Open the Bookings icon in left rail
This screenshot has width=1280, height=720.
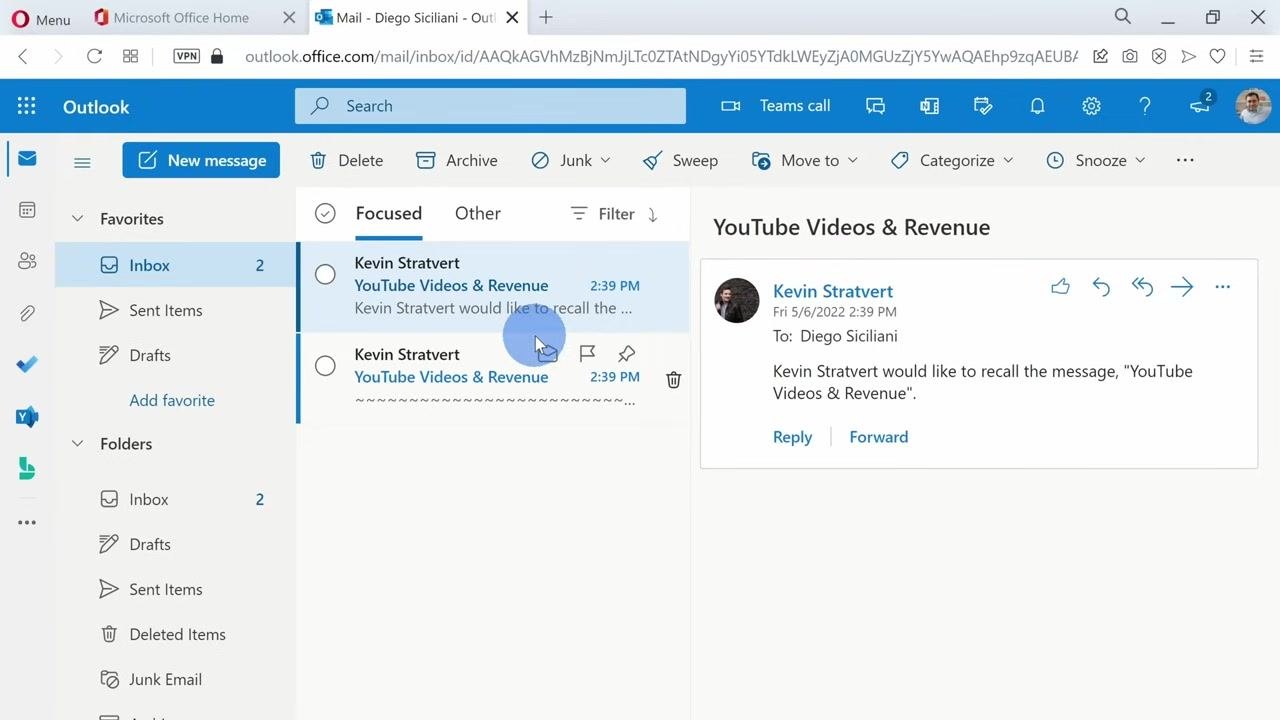click(x=27, y=469)
